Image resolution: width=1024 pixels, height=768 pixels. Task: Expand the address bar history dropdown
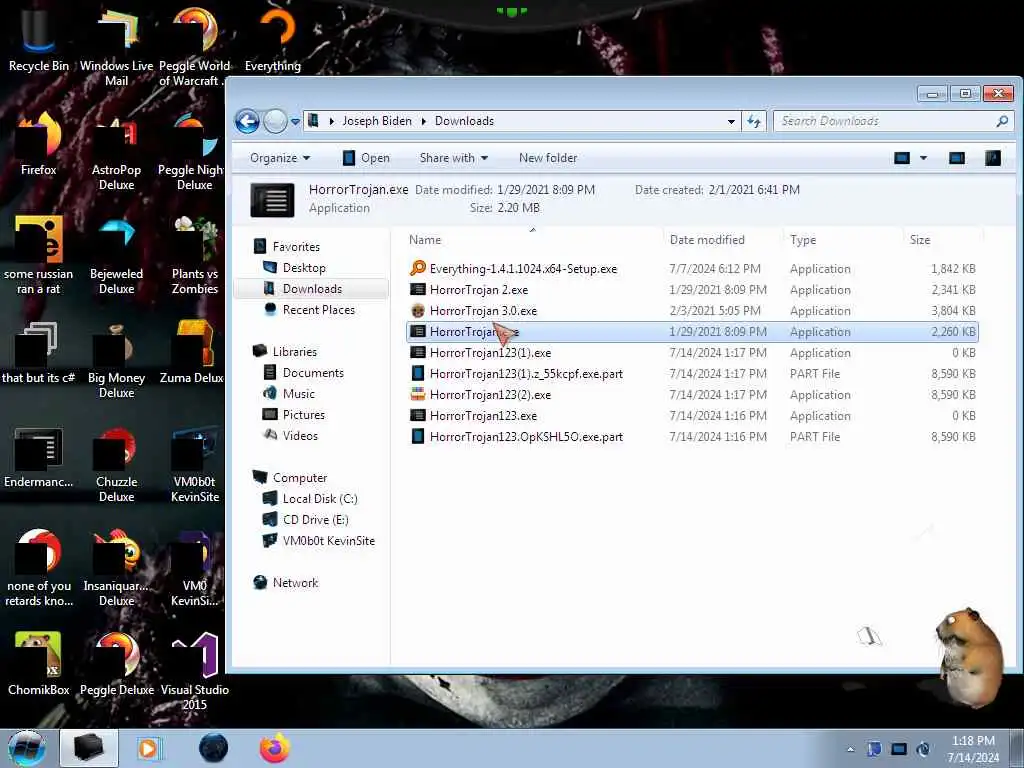731,121
